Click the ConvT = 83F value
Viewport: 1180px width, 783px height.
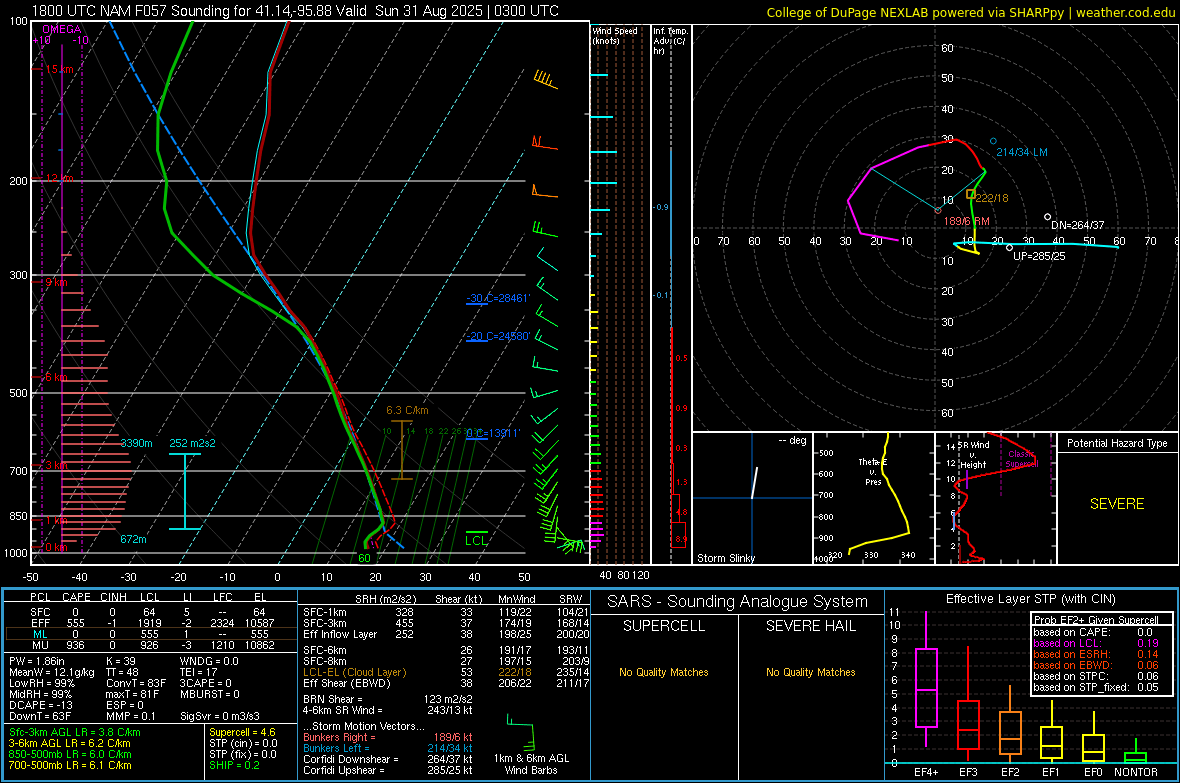pos(135,684)
